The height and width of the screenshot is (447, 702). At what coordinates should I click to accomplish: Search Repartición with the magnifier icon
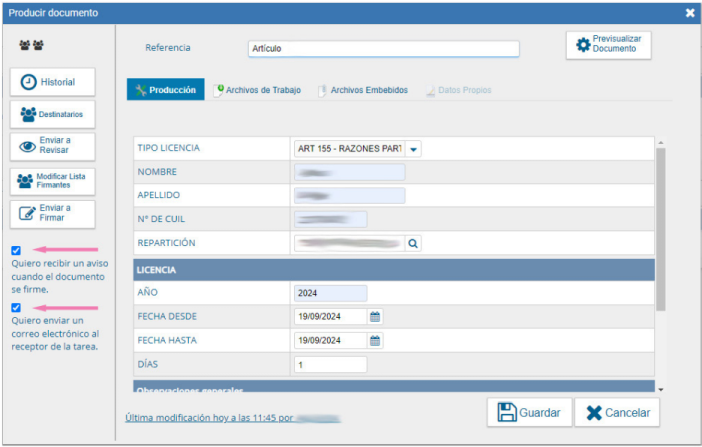[x=413, y=243]
